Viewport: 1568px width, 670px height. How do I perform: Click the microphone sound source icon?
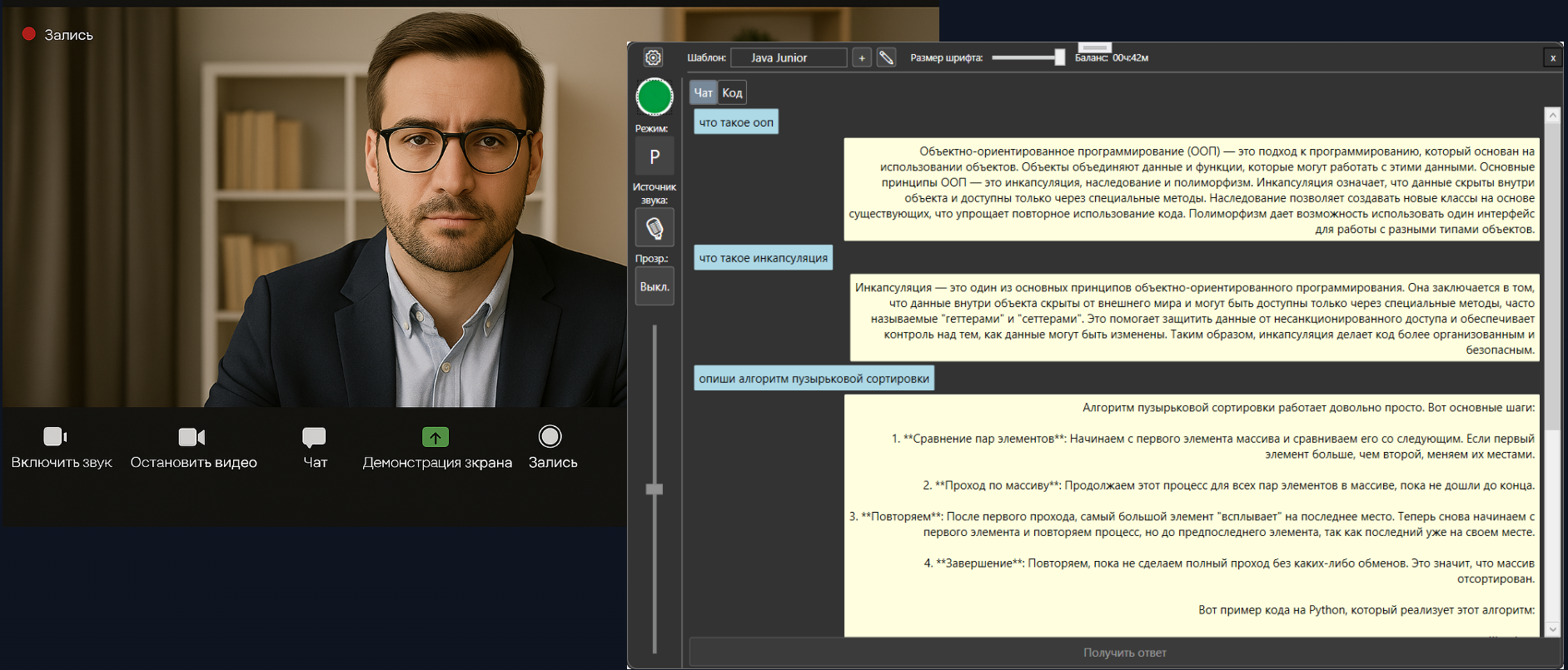(655, 227)
